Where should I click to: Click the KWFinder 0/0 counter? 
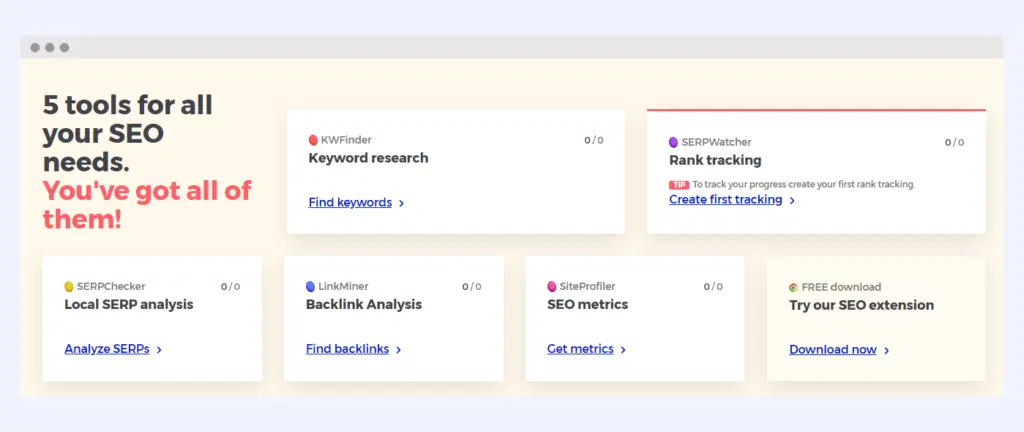(x=594, y=140)
